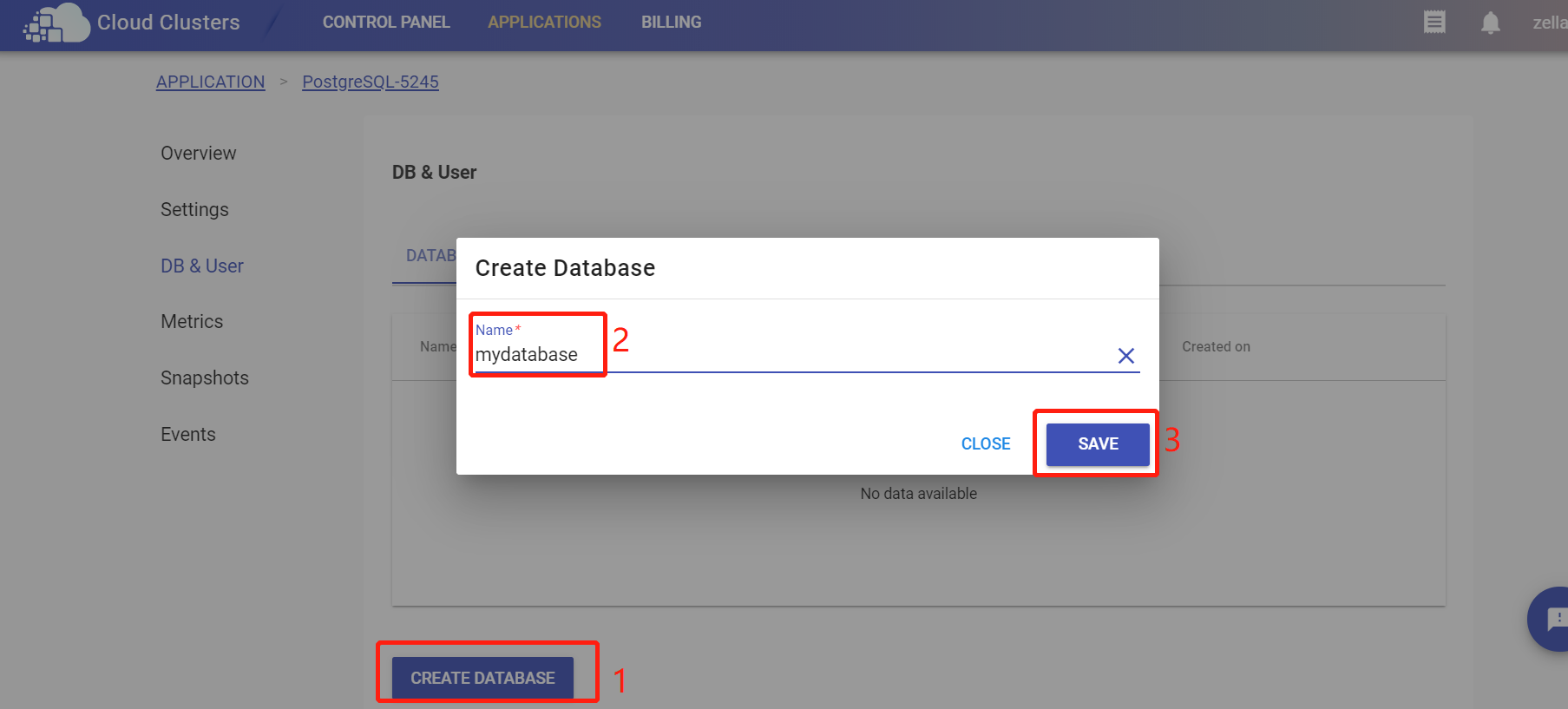Image resolution: width=1568 pixels, height=709 pixels.
Task: Open the notifications bell icon
Action: coord(1490,23)
